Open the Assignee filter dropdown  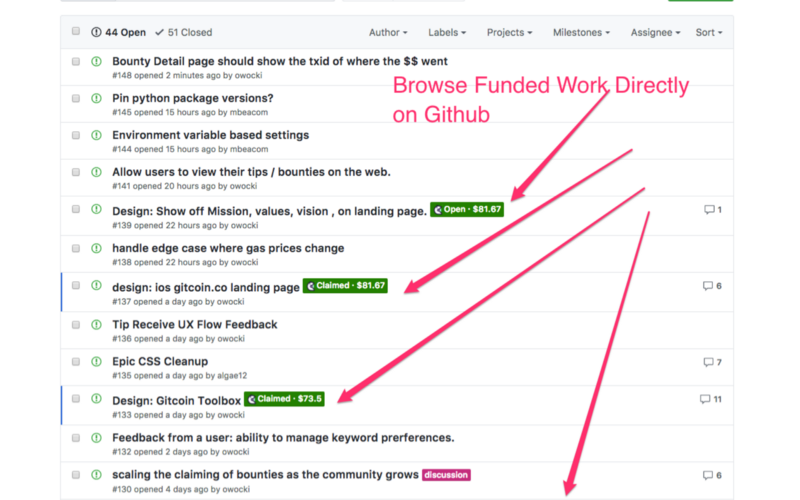pos(655,32)
